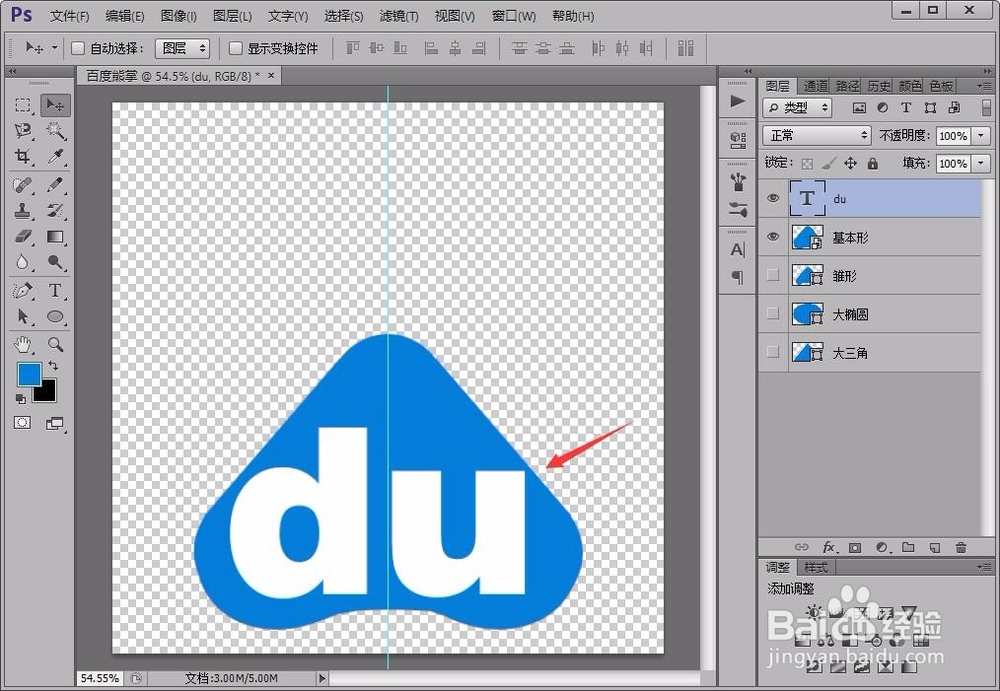
Task: Select the Dodge tool
Action: pyautogui.click(x=55, y=262)
